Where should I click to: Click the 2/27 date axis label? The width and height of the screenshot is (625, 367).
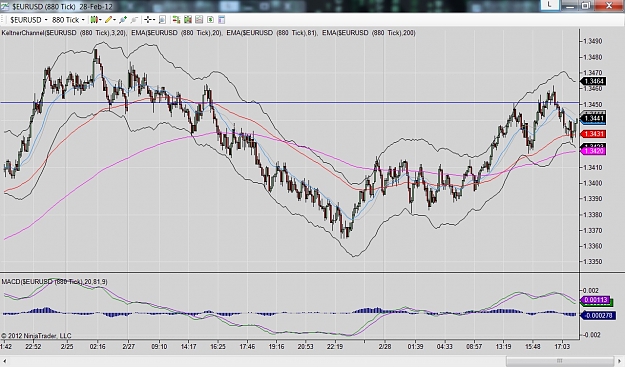pos(129,347)
